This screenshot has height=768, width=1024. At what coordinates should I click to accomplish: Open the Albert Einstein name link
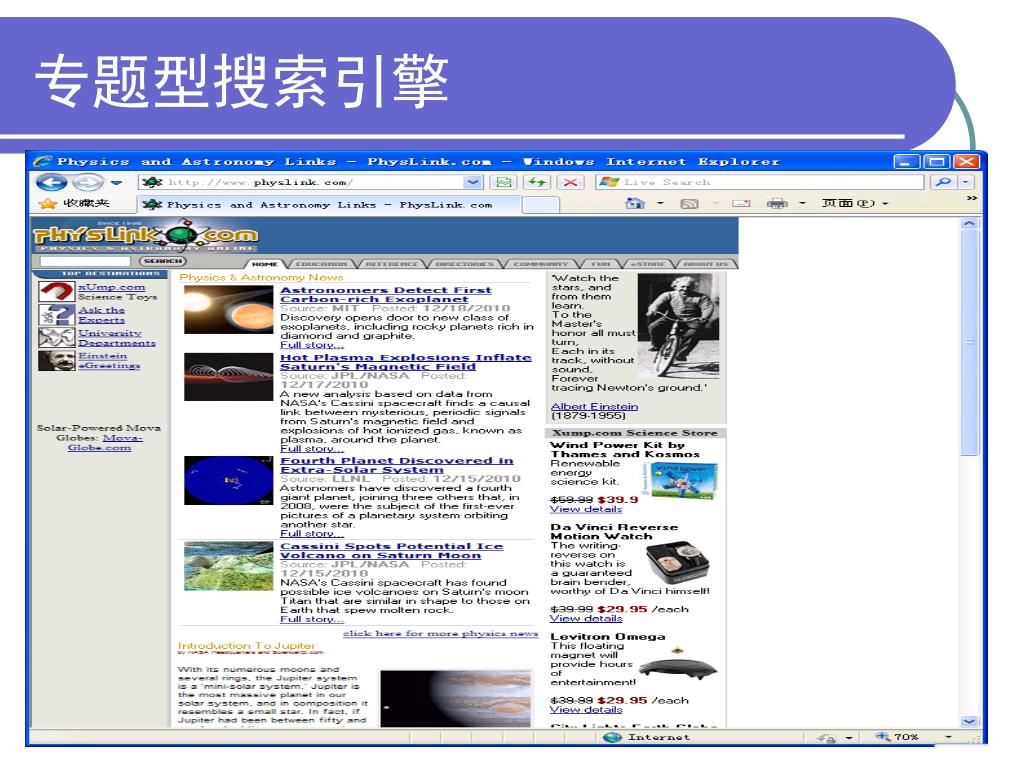594,406
